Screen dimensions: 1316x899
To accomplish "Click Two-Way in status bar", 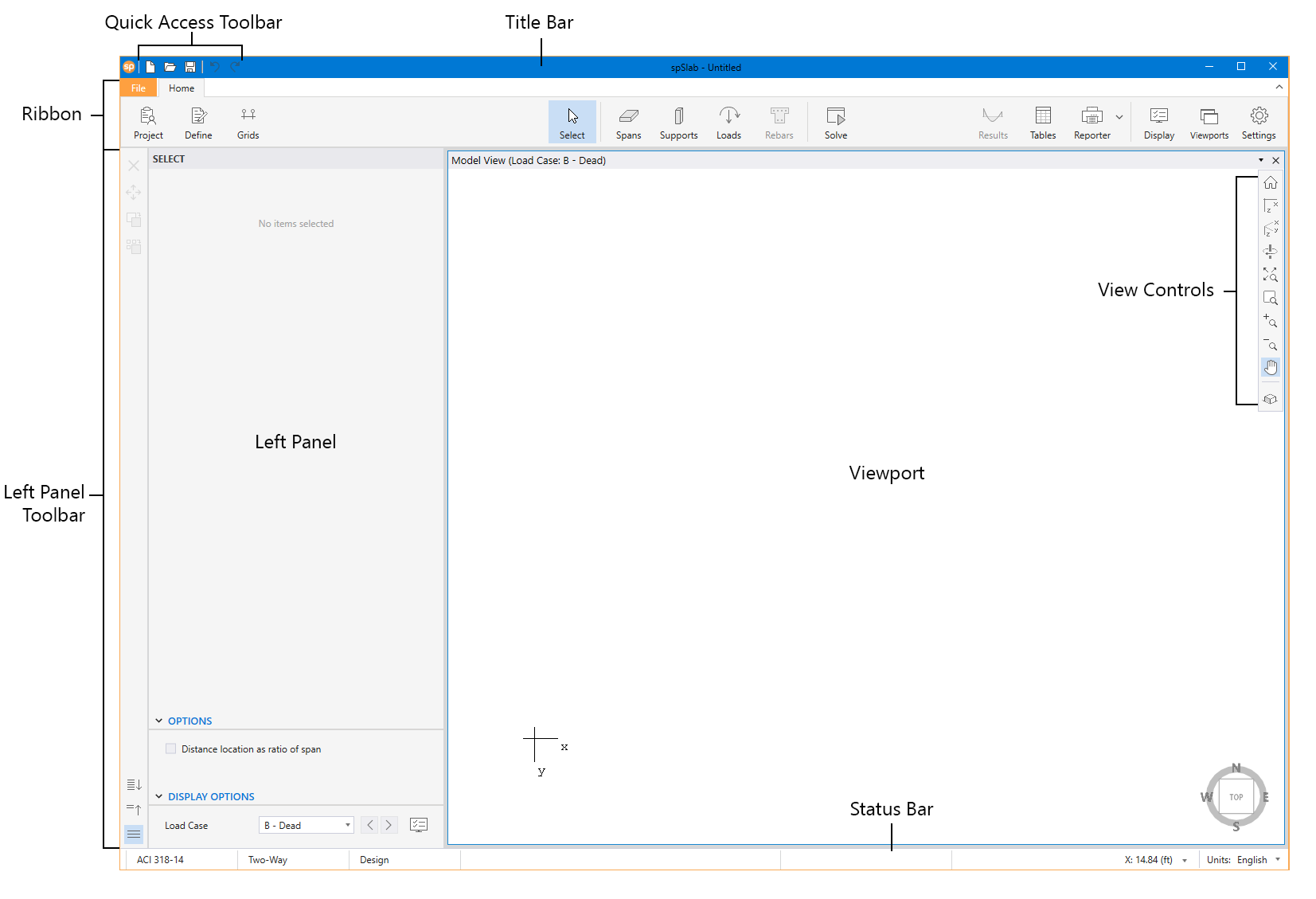I will click(267, 860).
